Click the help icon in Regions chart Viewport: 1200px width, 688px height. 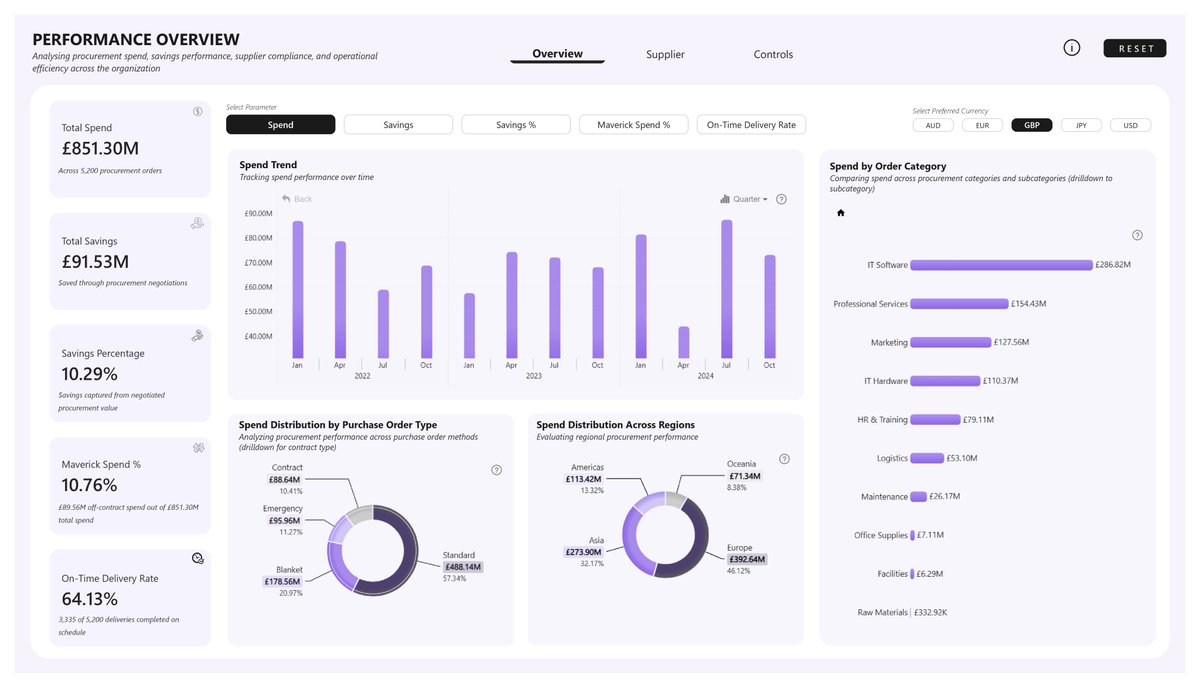[784, 459]
